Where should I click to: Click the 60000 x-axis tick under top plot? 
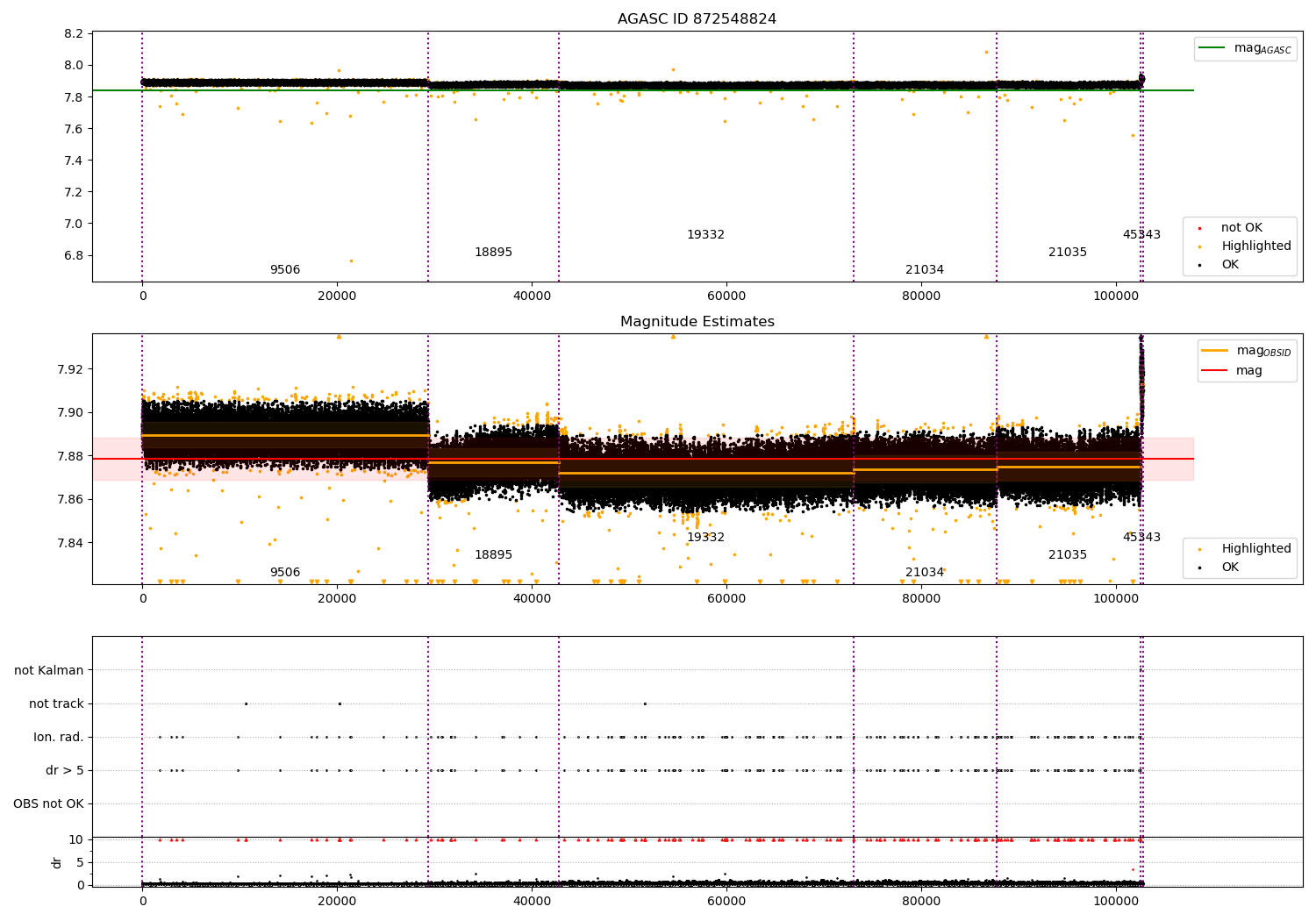click(x=726, y=296)
